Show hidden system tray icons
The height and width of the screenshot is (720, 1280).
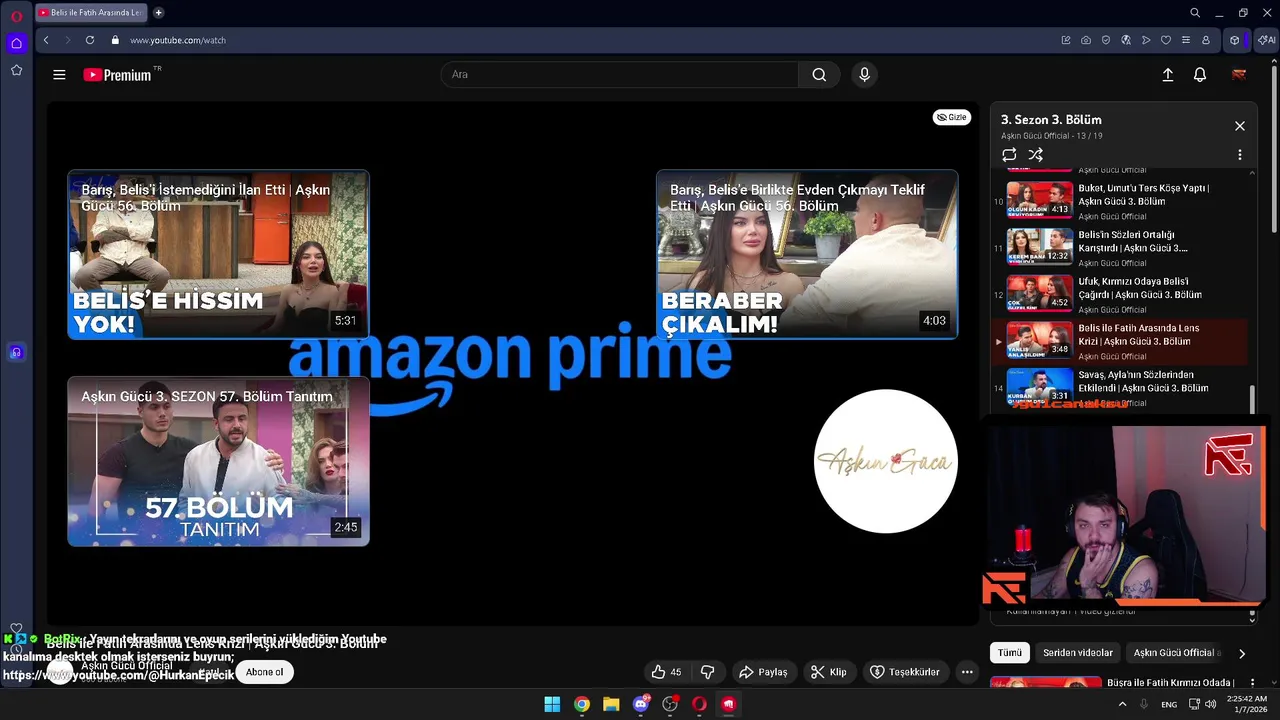(1122, 704)
